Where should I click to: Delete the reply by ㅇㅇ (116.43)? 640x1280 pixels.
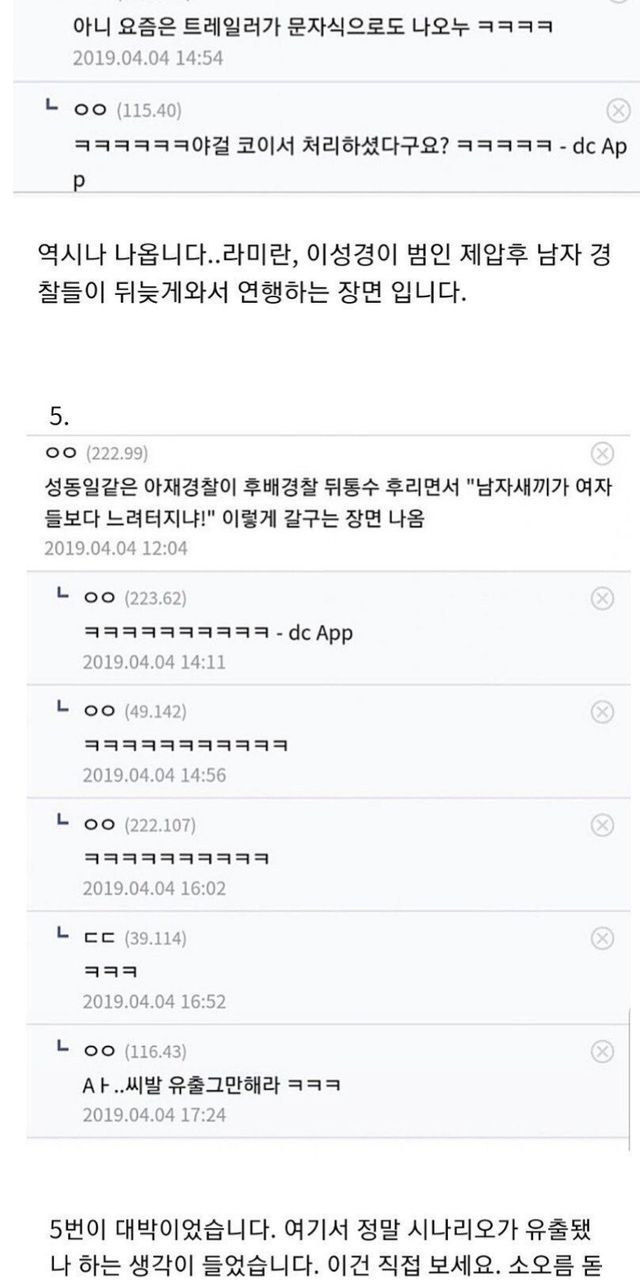pos(602,1051)
